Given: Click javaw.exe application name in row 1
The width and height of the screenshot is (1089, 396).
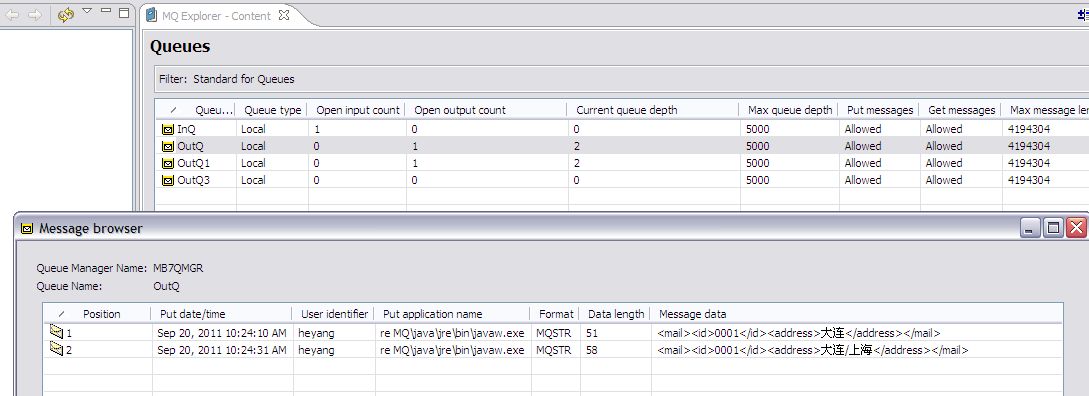Looking at the screenshot, I should [452, 333].
